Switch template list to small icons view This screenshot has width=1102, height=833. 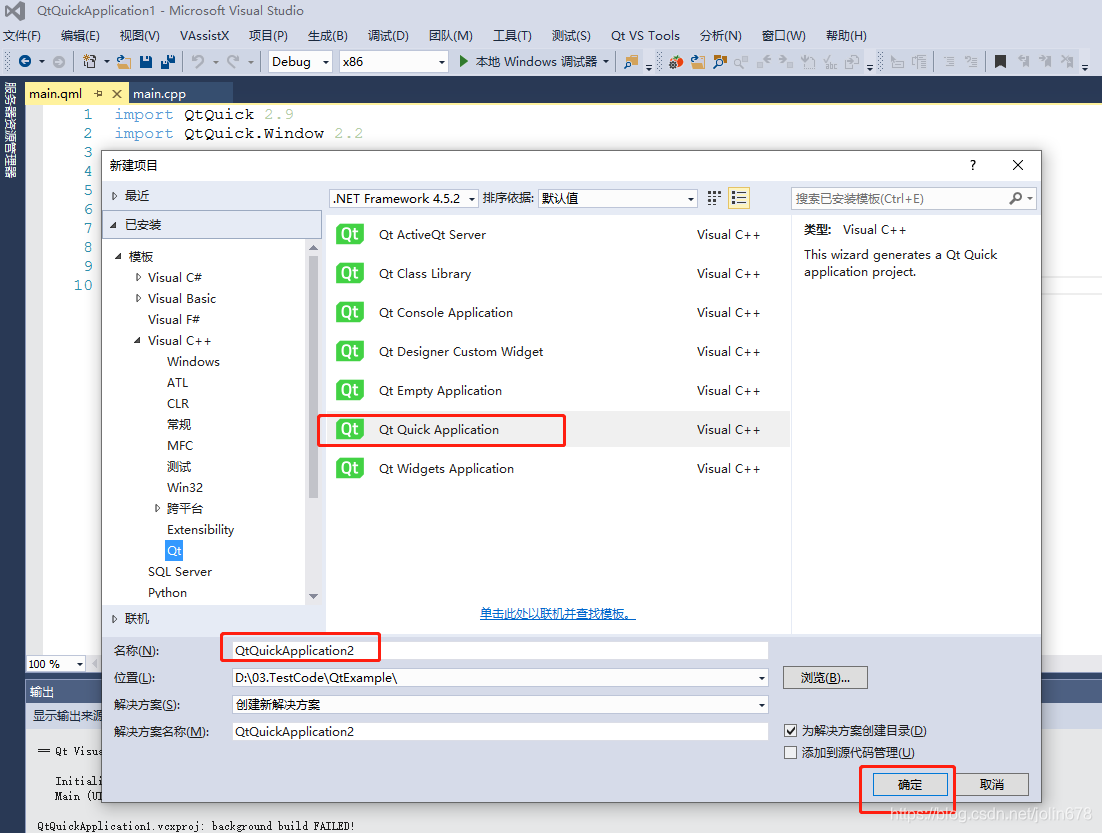pyautogui.click(x=714, y=198)
